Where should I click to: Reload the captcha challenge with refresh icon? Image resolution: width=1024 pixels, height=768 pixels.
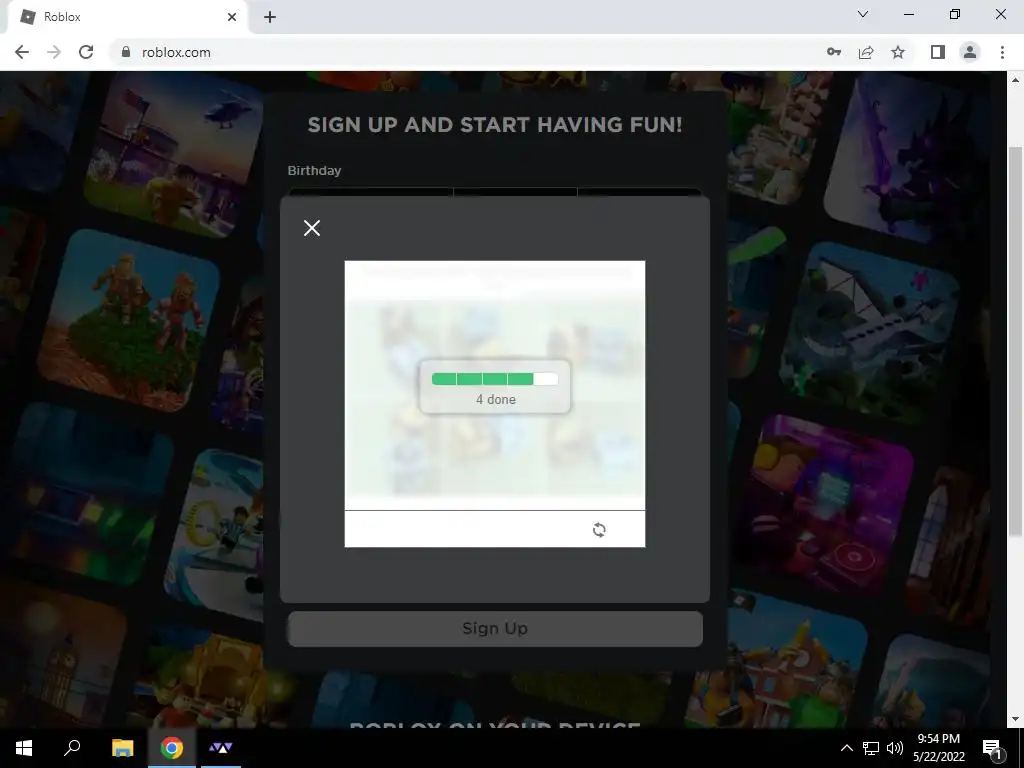[x=599, y=530]
